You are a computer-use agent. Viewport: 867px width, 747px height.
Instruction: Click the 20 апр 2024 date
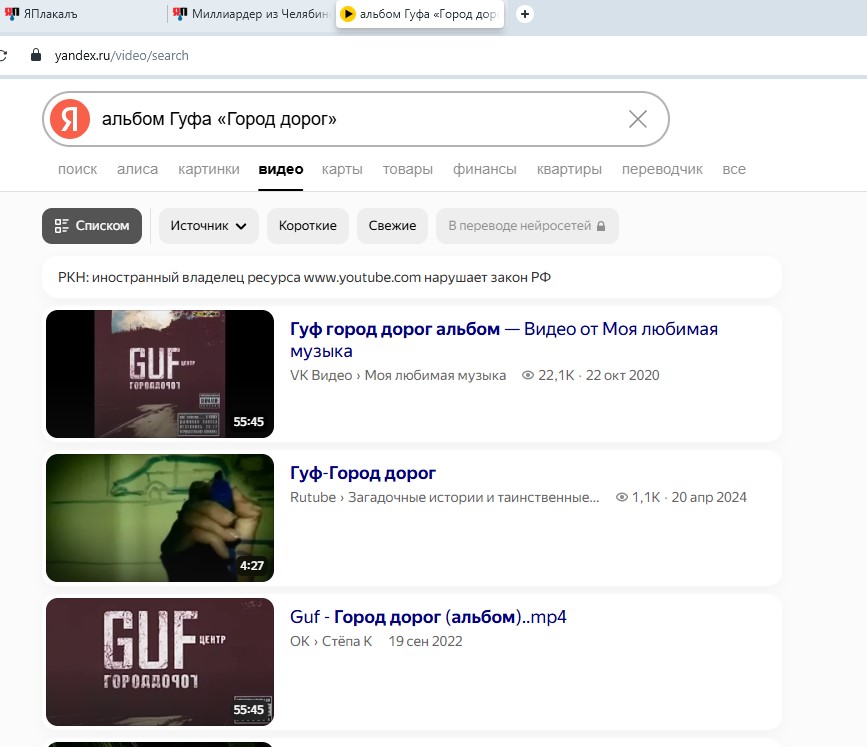pos(709,497)
